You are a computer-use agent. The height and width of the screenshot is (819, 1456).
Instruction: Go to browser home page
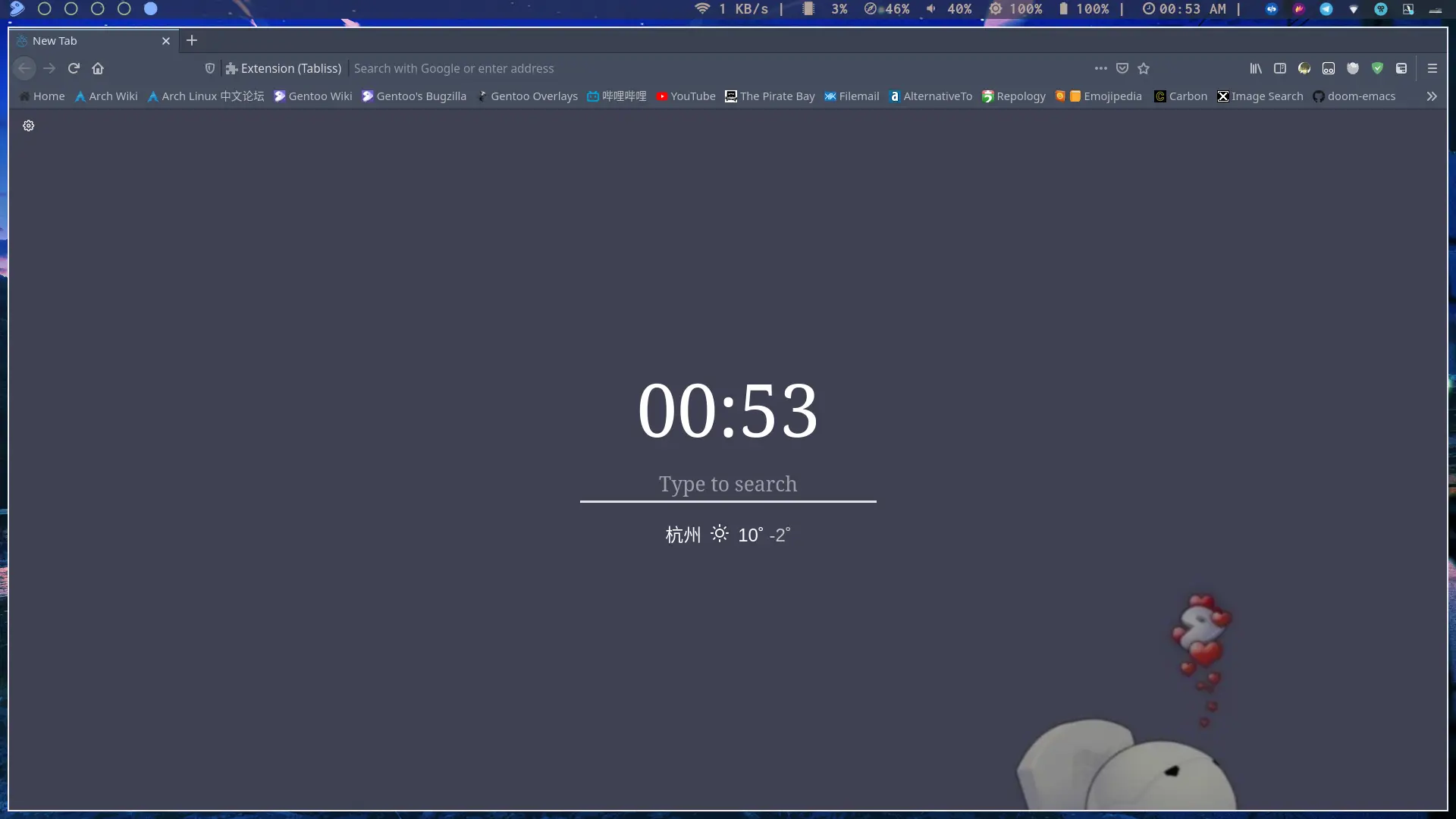point(98,68)
